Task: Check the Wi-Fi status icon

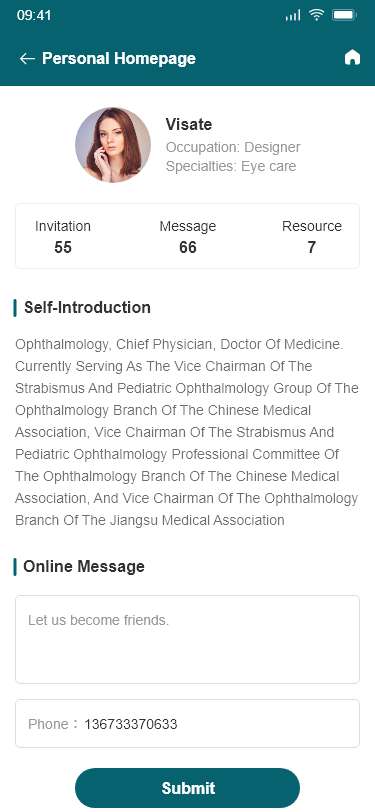Action: tap(316, 15)
